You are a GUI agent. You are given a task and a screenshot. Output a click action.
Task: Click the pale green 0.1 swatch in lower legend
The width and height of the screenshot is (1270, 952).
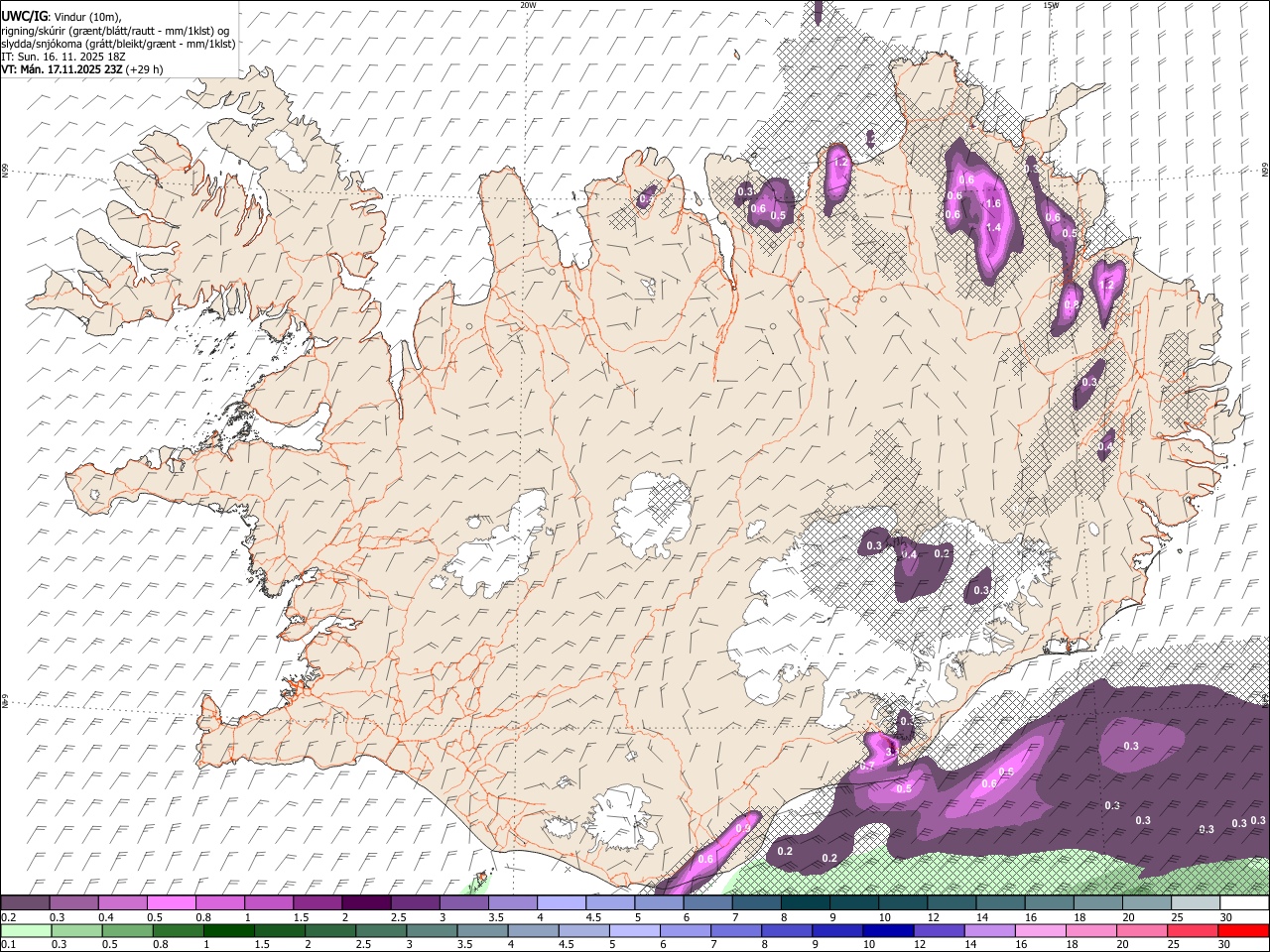point(27,930)
